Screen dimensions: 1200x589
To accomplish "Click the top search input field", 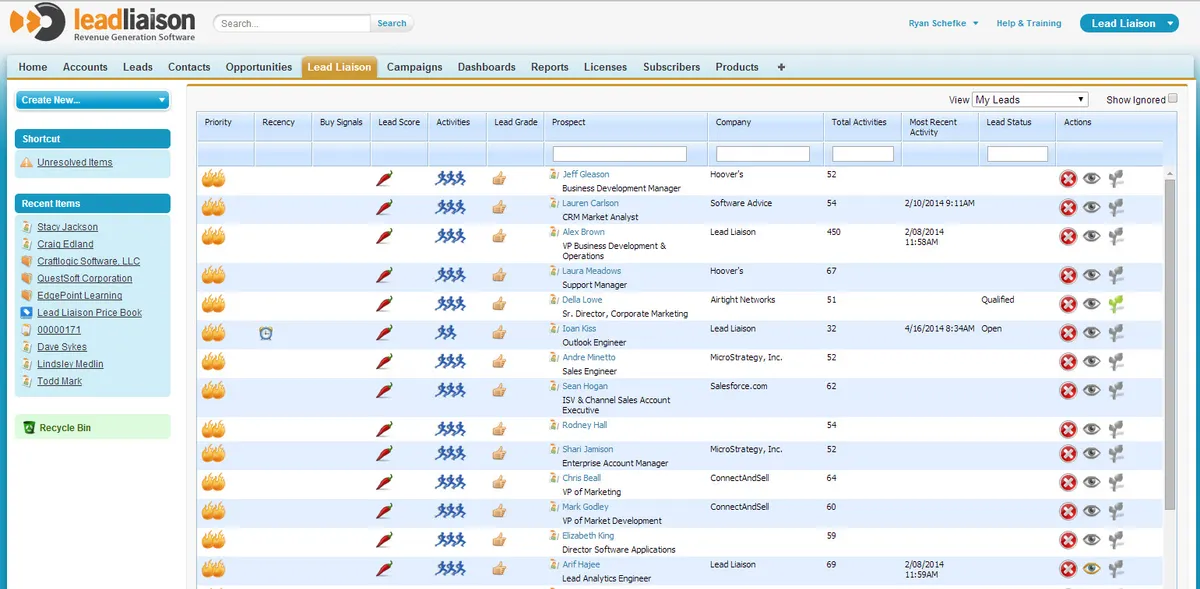I will [x=291, y=23].
